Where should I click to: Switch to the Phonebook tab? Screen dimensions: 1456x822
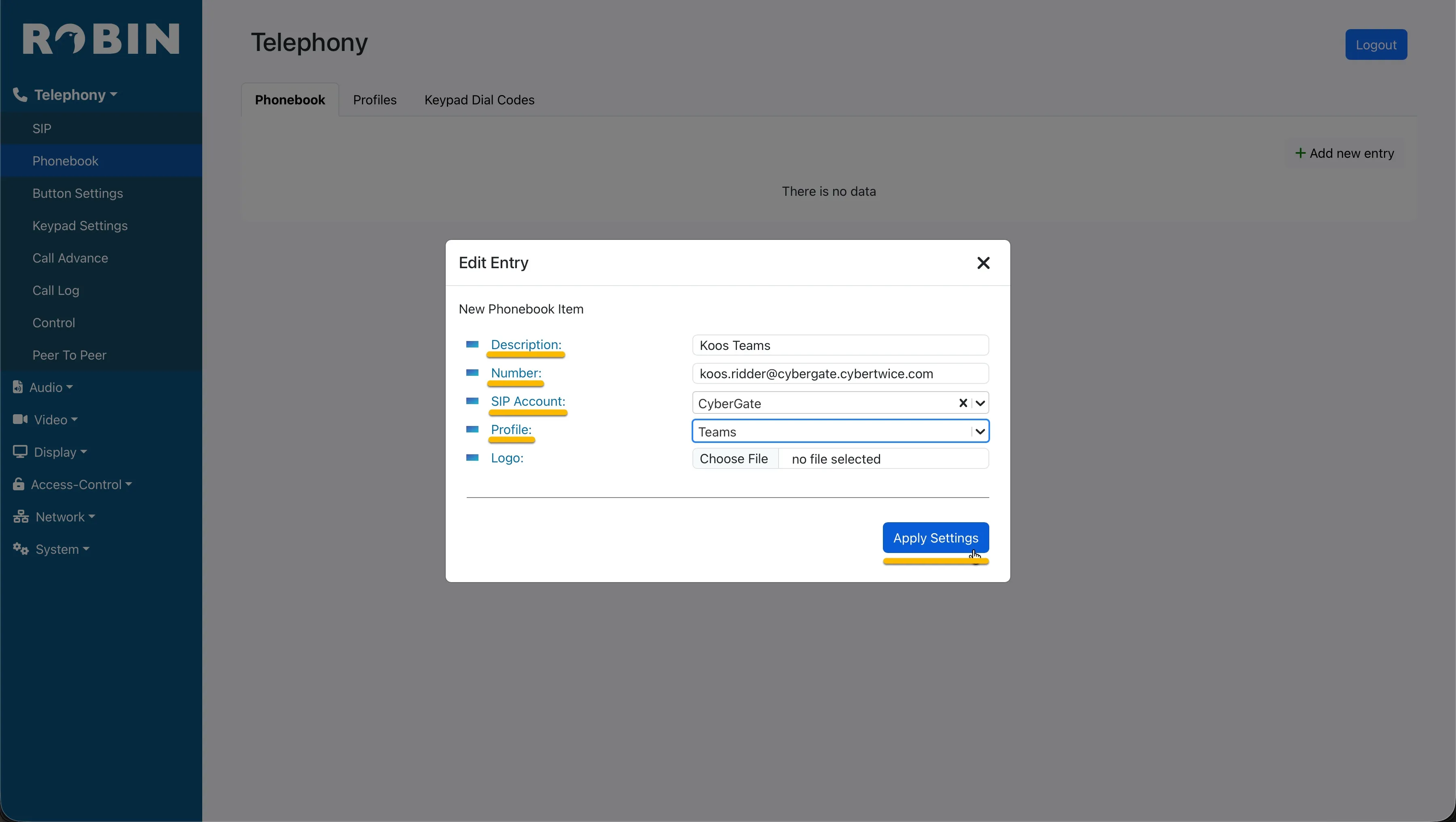(290, 100)
